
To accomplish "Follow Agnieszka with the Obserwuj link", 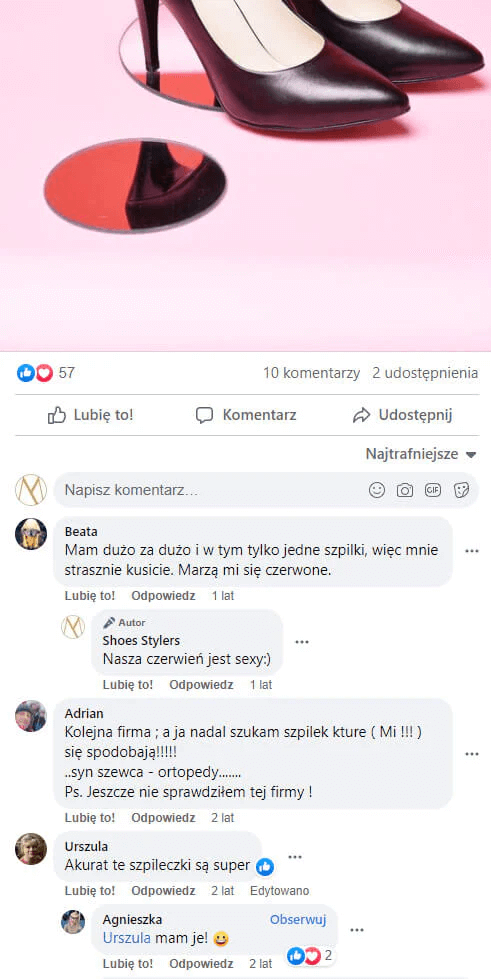I will coord(298,920).
